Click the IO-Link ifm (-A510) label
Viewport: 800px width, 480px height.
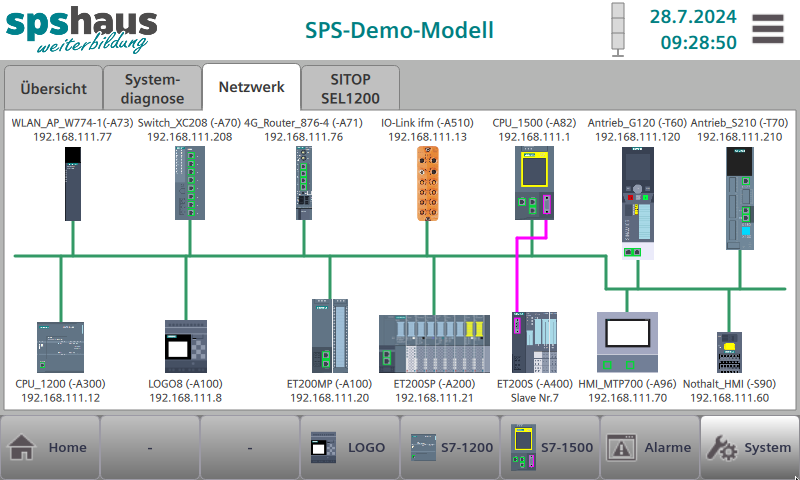point(427,123)
